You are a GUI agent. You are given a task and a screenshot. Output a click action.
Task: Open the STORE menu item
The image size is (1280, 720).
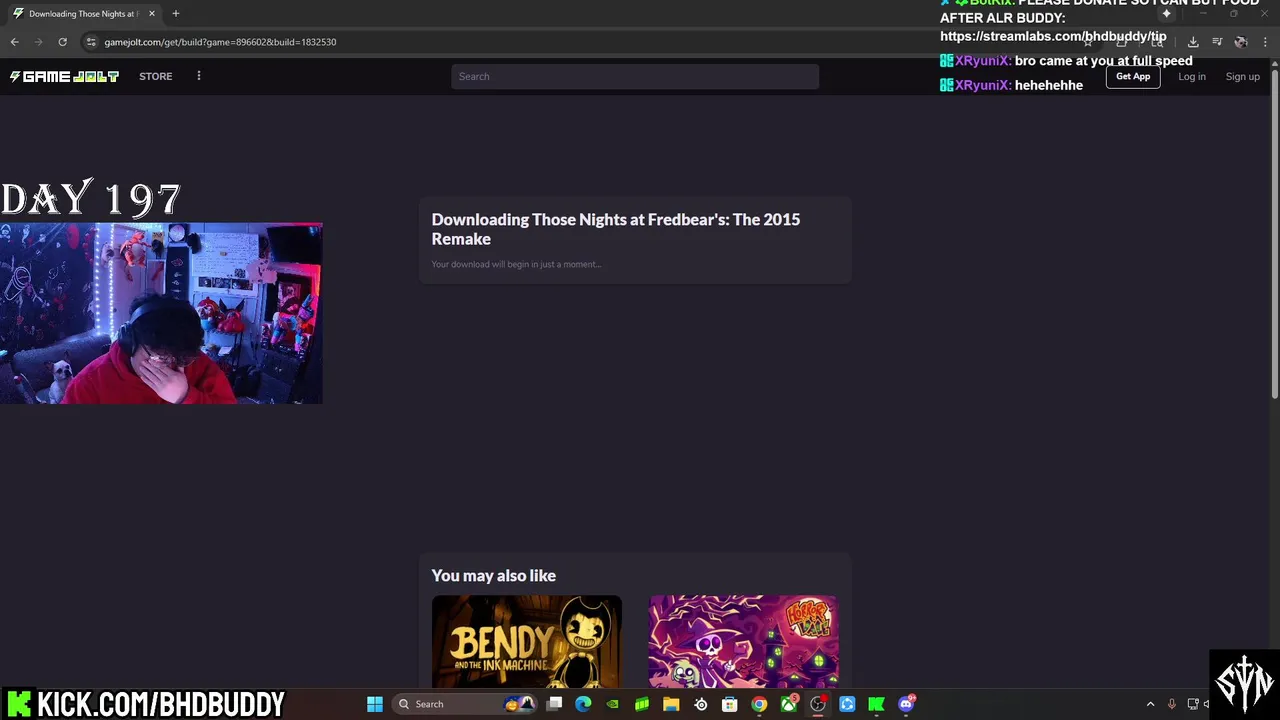[x=155, y=76]
